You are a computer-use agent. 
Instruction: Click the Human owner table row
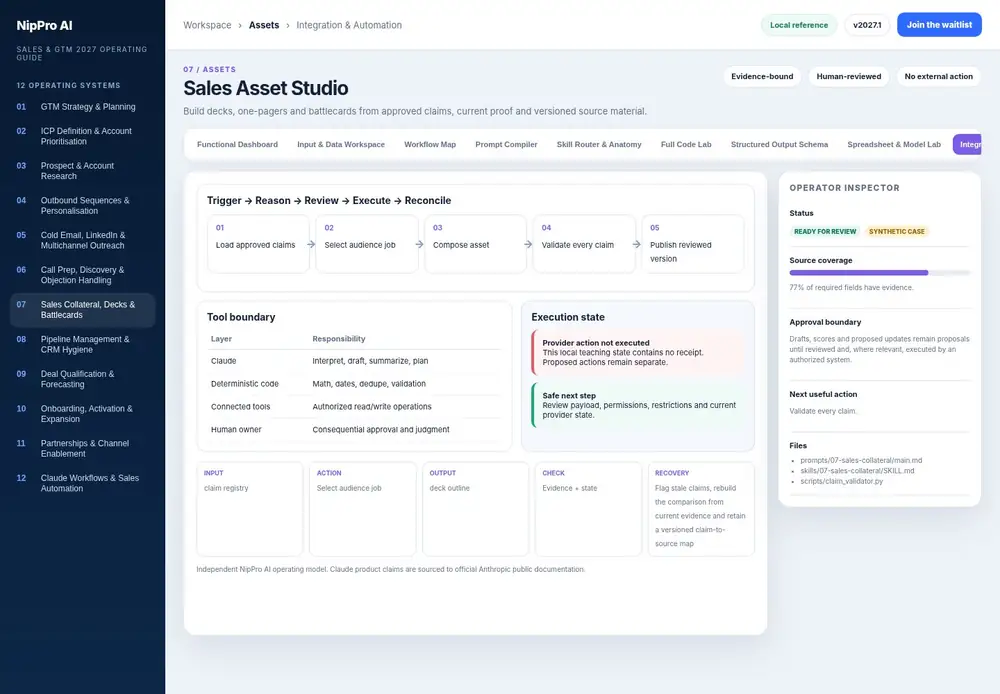tap(354, 430)
